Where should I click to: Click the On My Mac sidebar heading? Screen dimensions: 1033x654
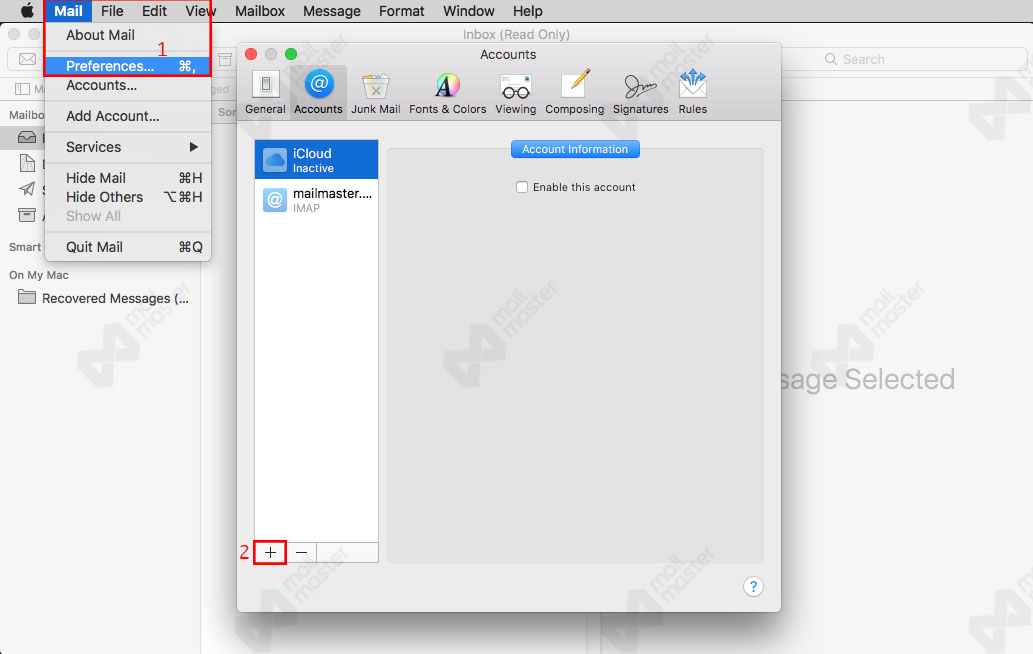[x=39, y=275]
